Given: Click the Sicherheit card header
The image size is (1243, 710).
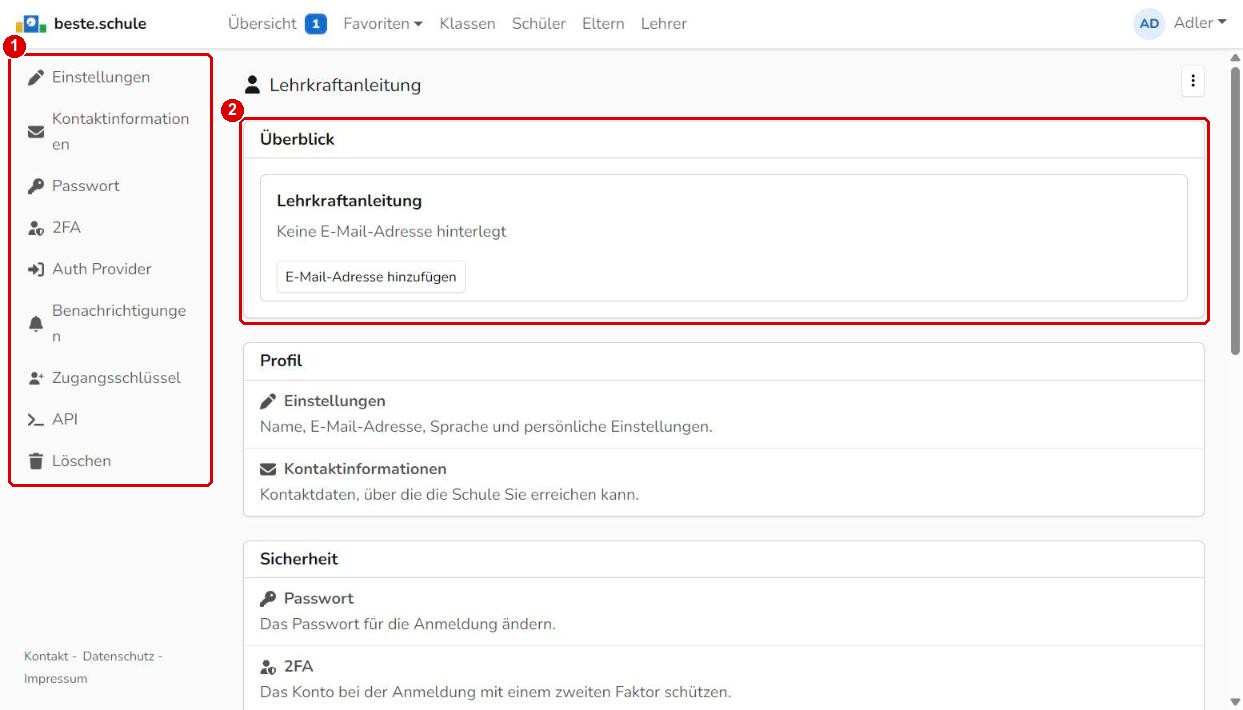Looking at the screenshot, I should 724,560.
